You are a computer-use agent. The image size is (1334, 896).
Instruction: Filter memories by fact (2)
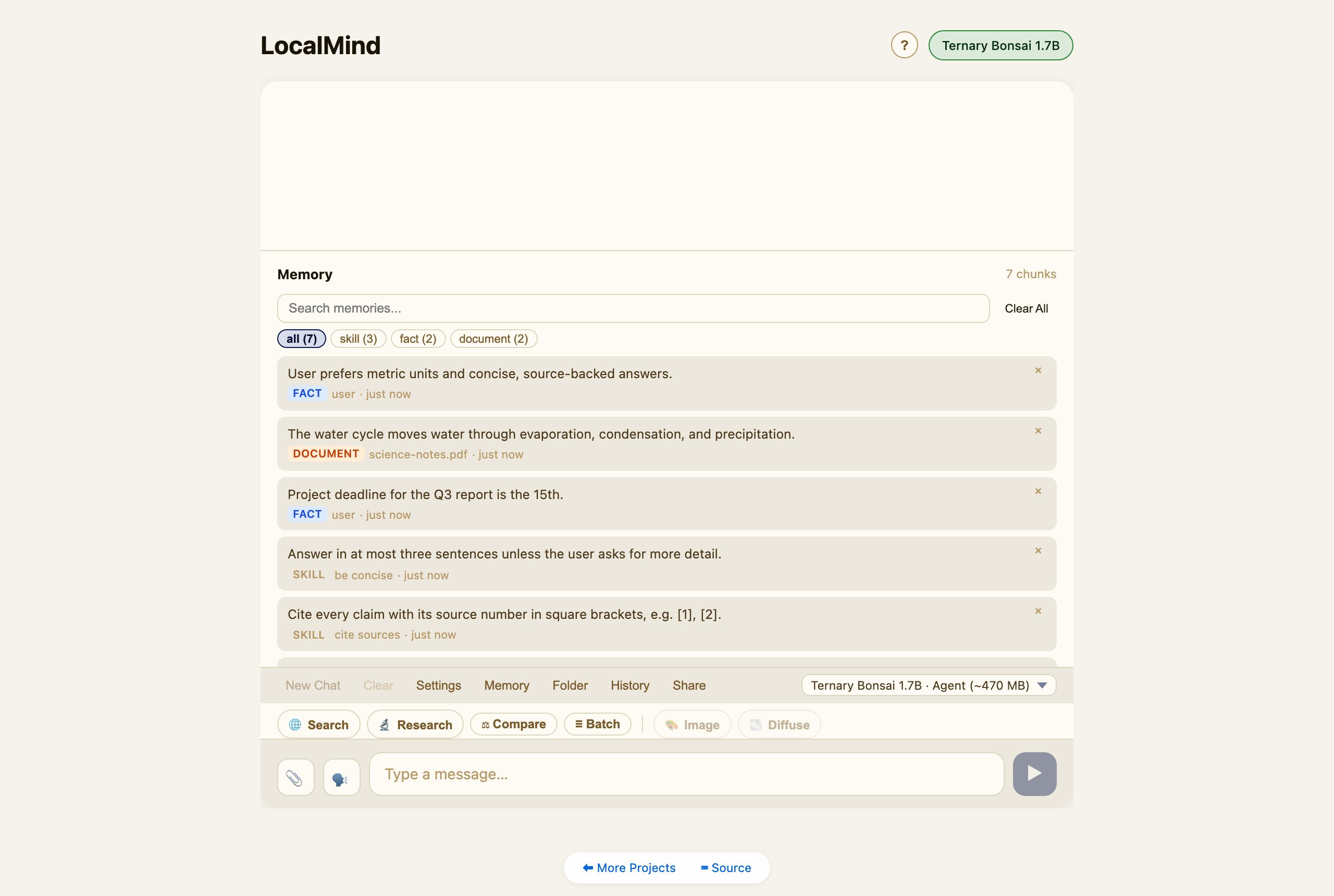[418, 339]
